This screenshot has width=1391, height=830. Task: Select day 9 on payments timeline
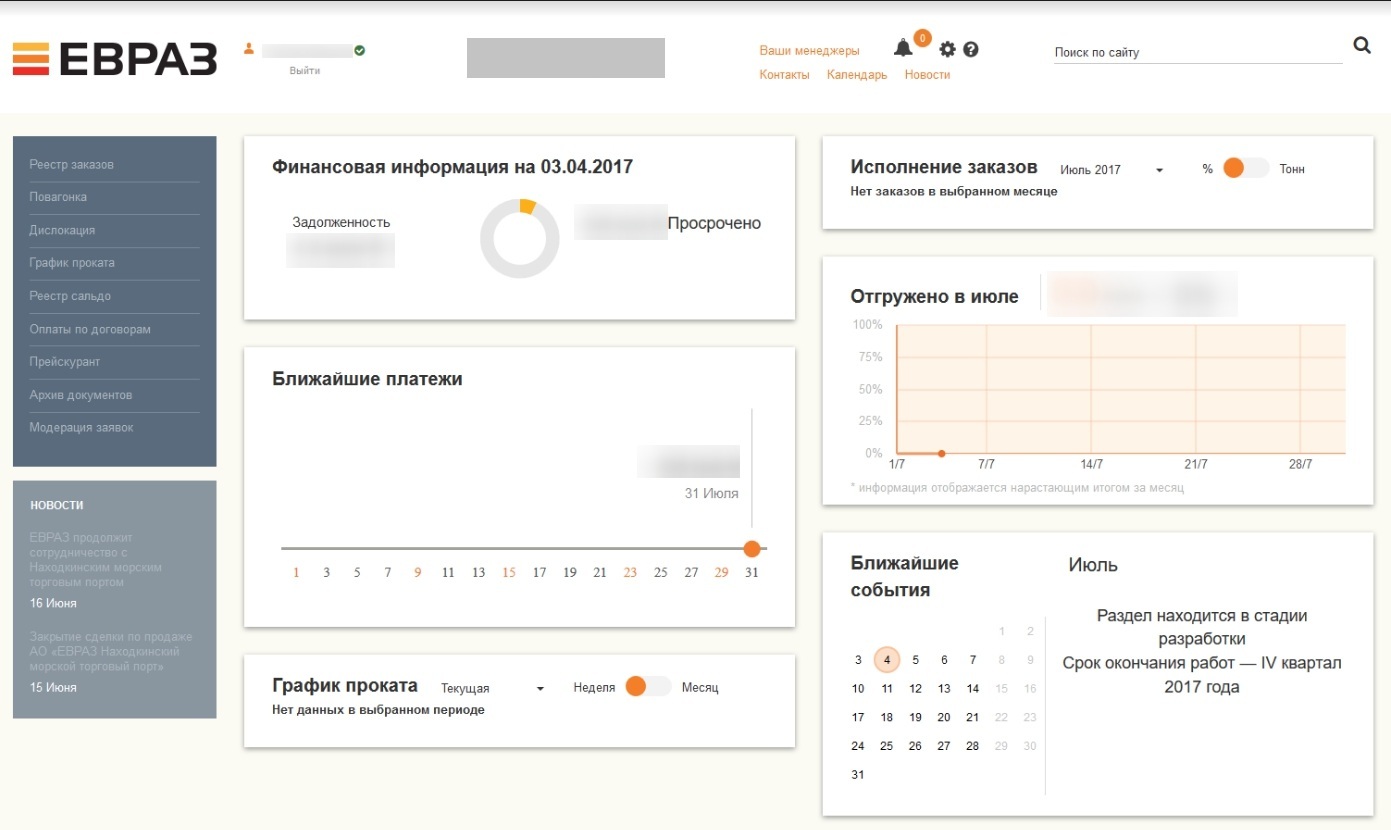click(x=417, y=573)
